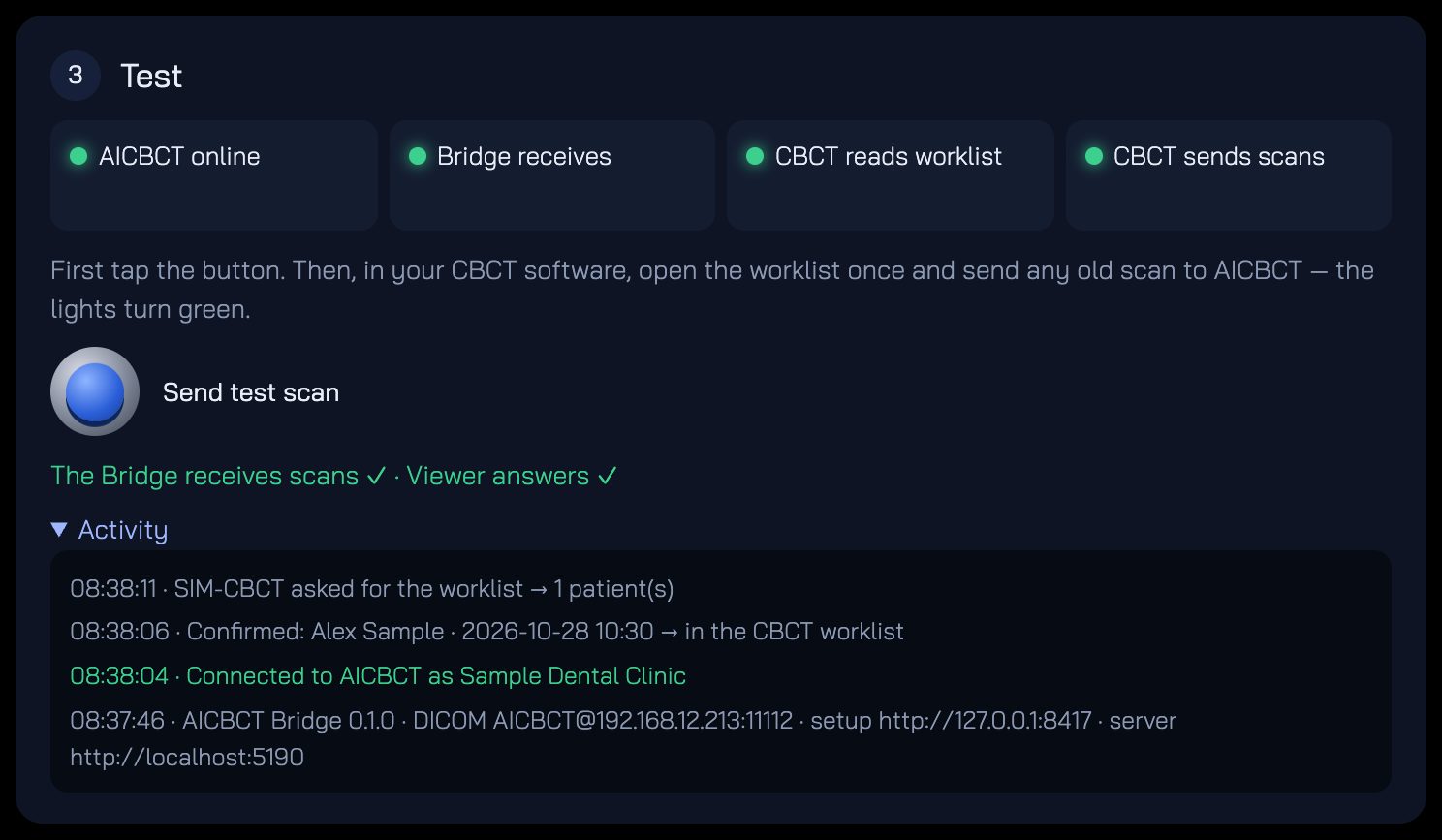The height and width of the screenshot is (840, 1442).
Task: Click the green dot beside Bridge receives
Action: (x=418, y=156)
